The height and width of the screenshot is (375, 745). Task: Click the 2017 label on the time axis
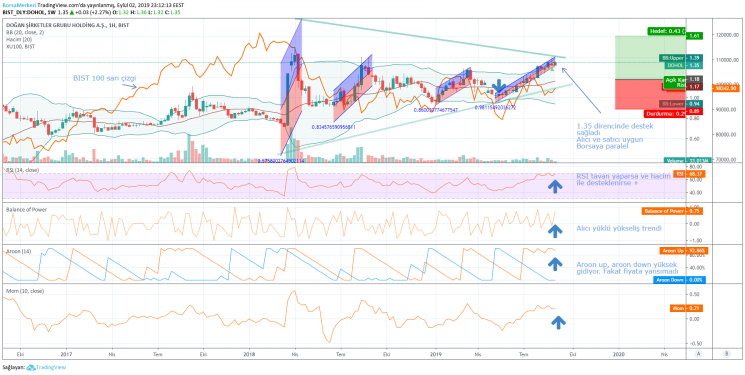click(67, 354)
